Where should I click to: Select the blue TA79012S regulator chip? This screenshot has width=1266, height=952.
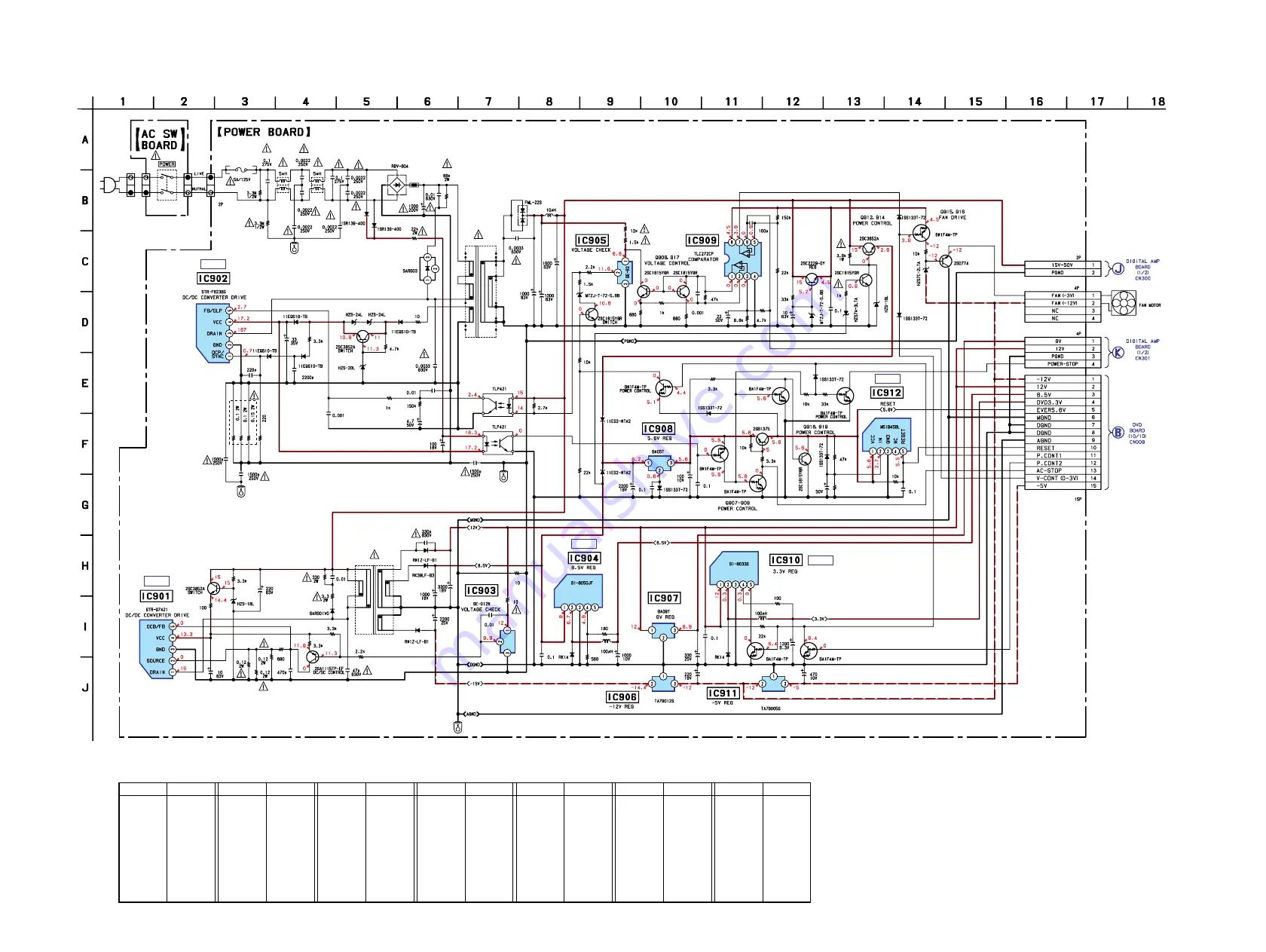[x=663, y=684]
